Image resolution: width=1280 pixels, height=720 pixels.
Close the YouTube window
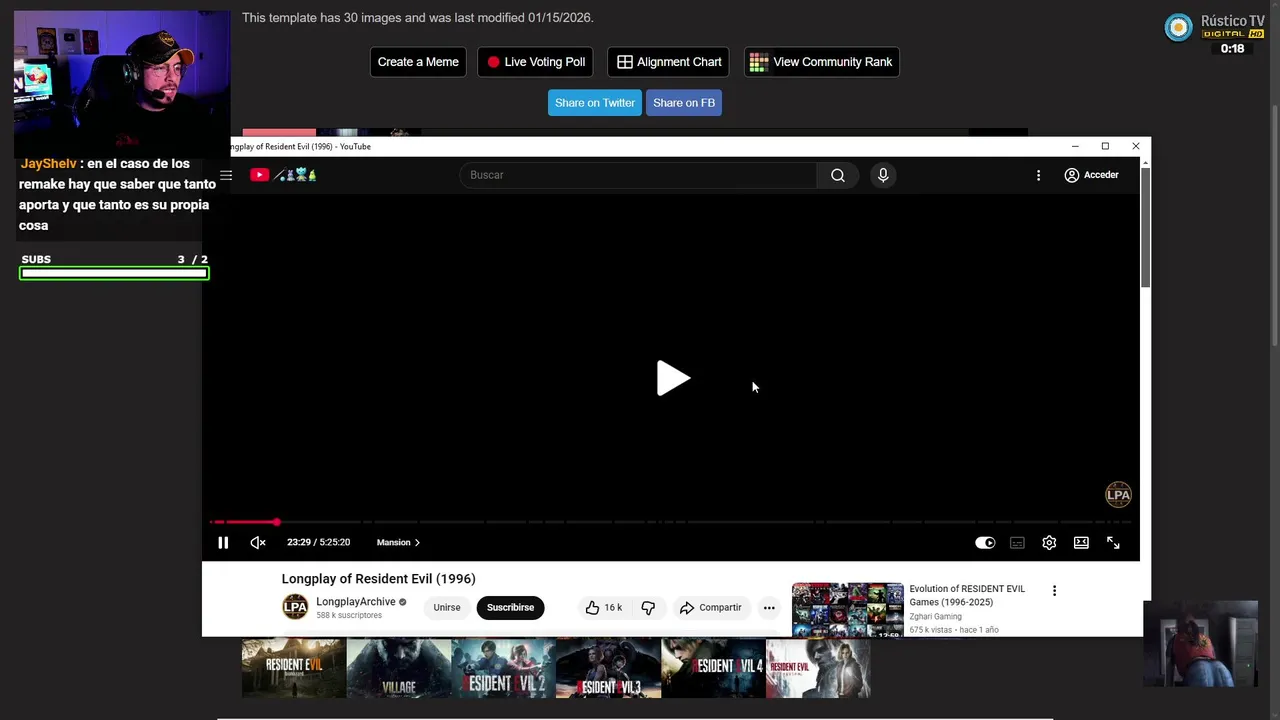tap(1136, 146)
